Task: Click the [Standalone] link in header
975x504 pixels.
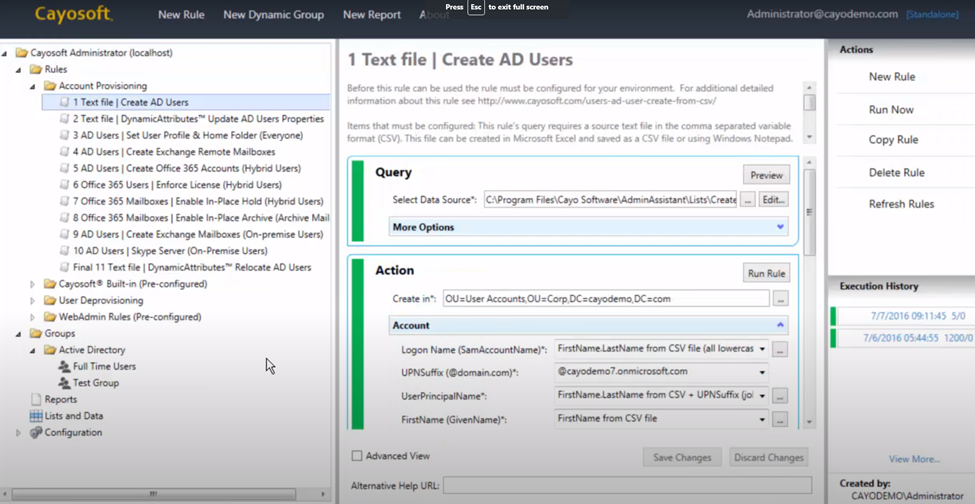Action: tap(932, 14)
